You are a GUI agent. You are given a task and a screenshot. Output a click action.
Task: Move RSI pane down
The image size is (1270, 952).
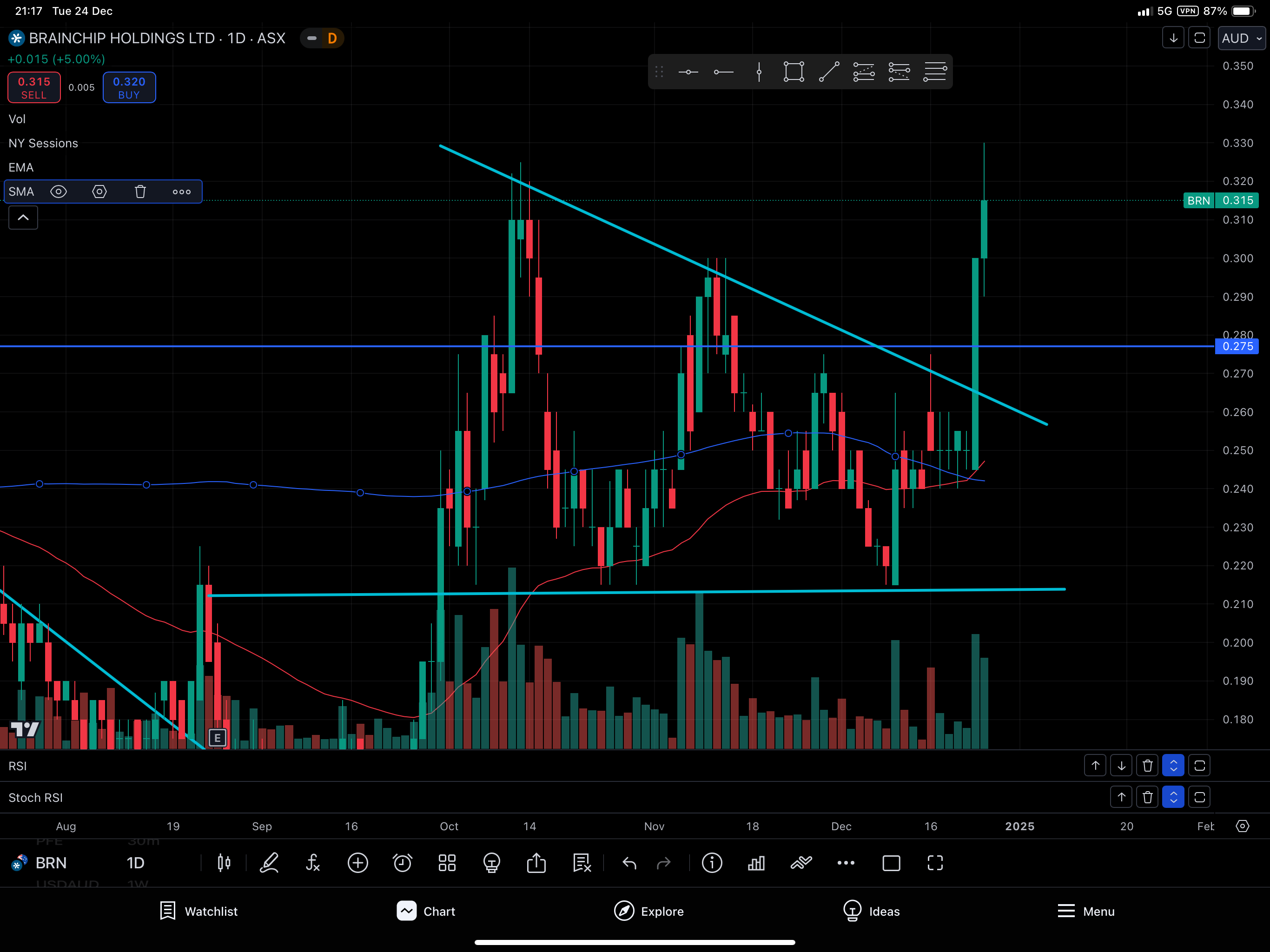[x=1121, y=766]
